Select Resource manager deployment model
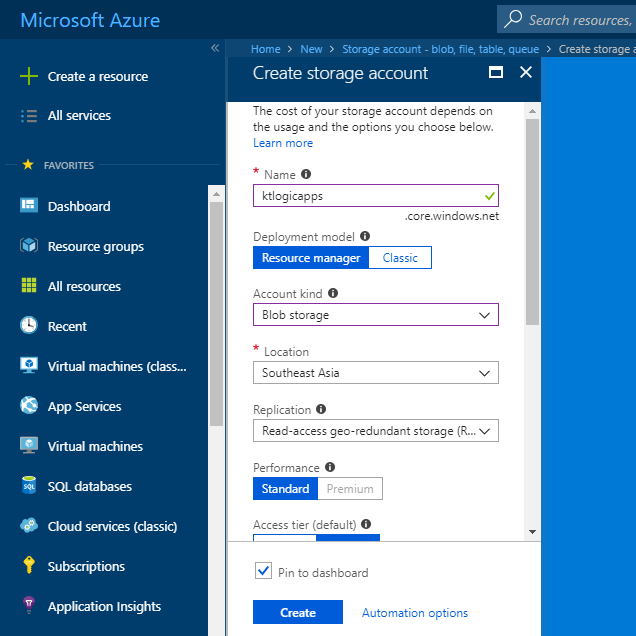 coord(311,258)
